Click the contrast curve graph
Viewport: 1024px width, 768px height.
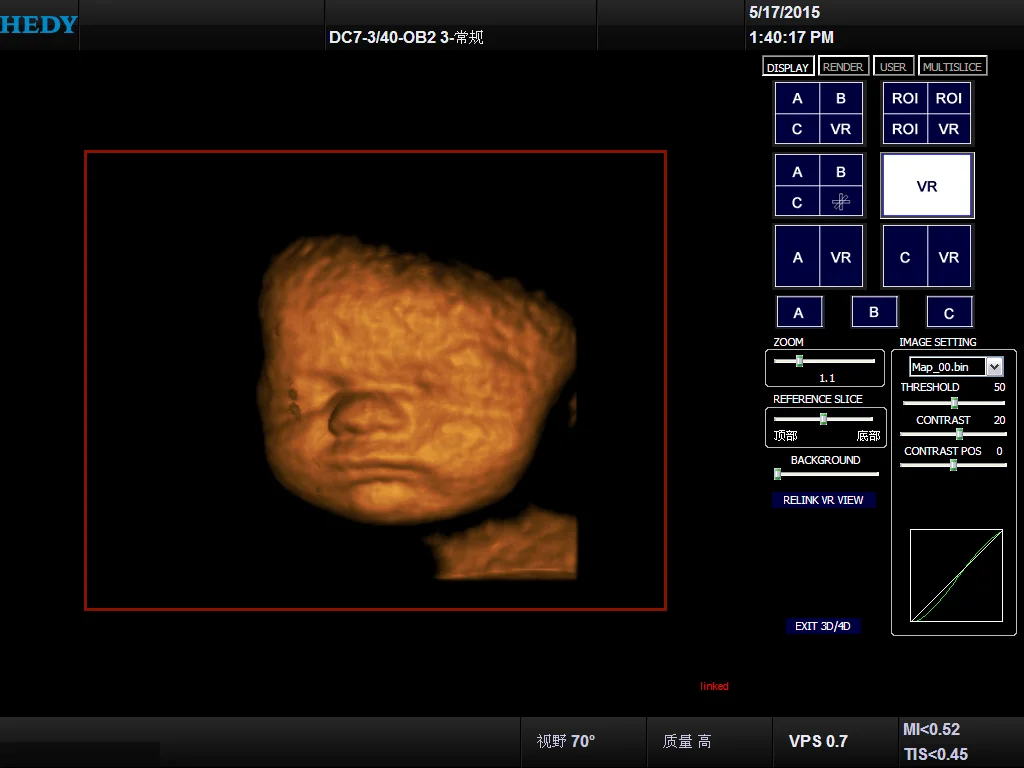956,575
